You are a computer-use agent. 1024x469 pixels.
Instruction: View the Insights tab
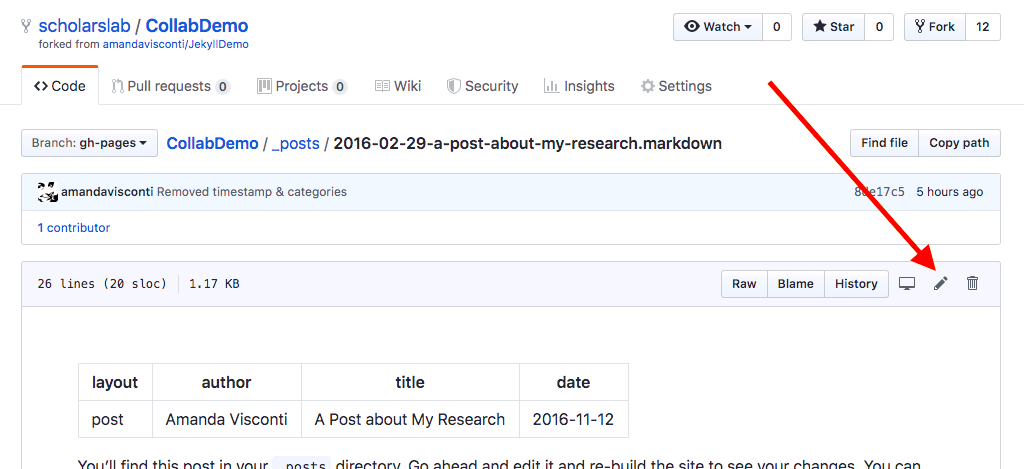click(579, 86)
